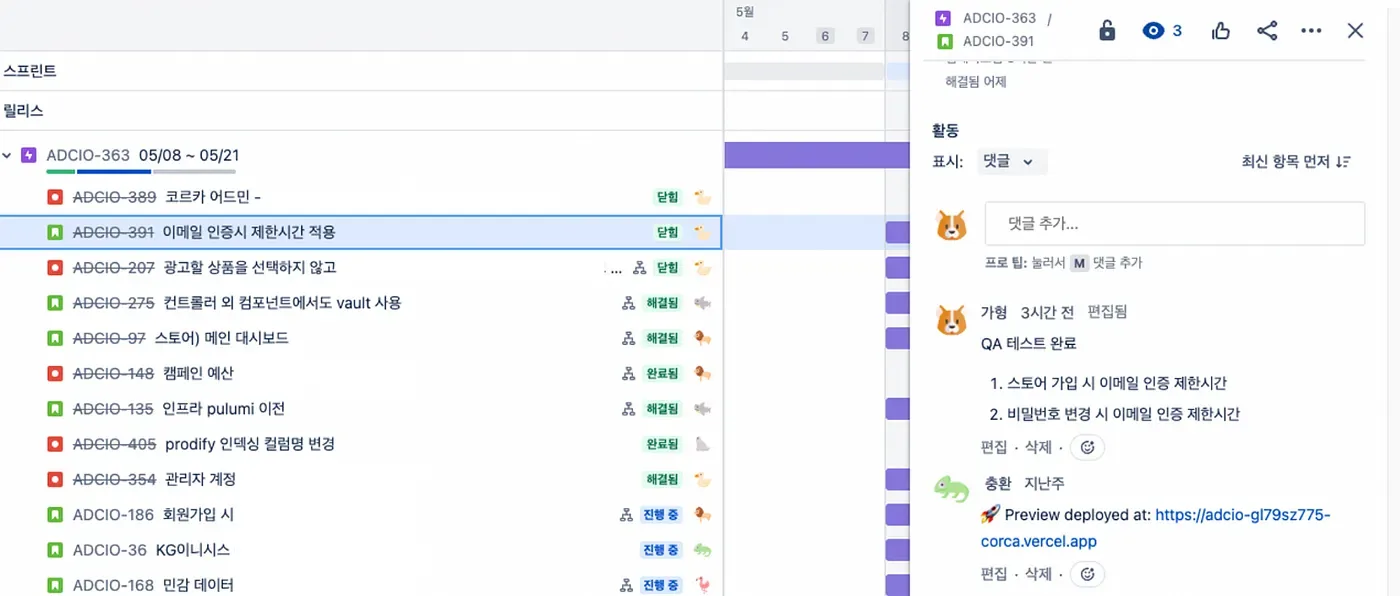1400x596 pixels.
Task: Click the story icon of ADCIO-97
Action: coord(55,338)
